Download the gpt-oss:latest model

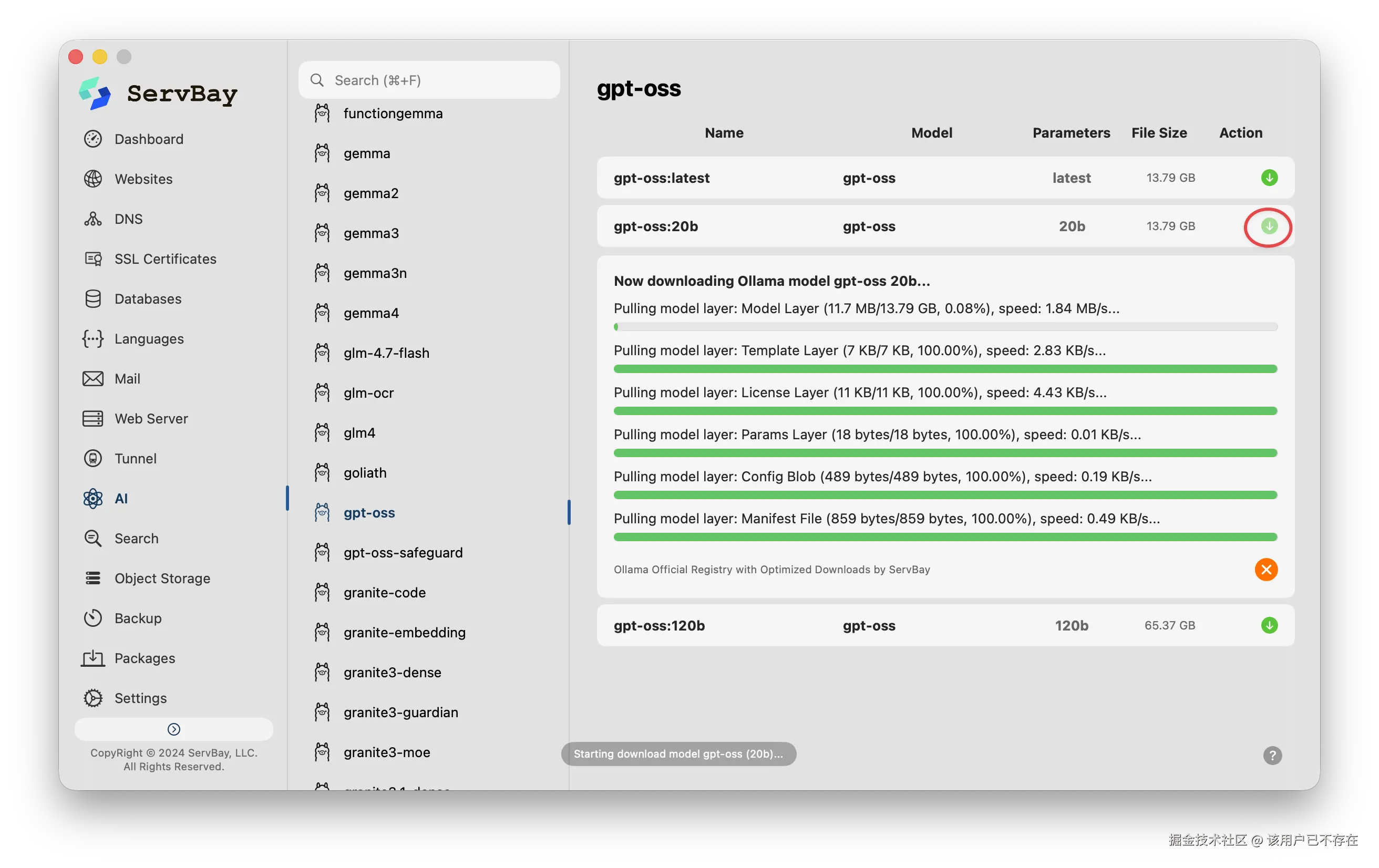(1269, 178)
